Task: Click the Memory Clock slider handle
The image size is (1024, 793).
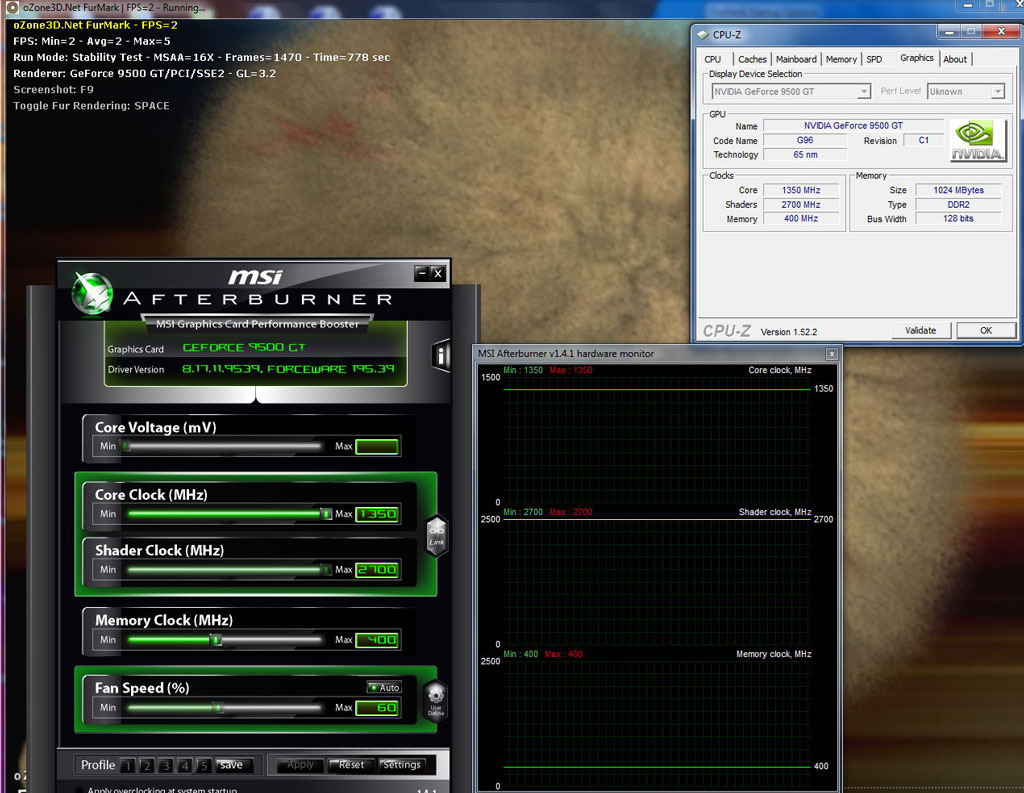Action: pos(216,640)
